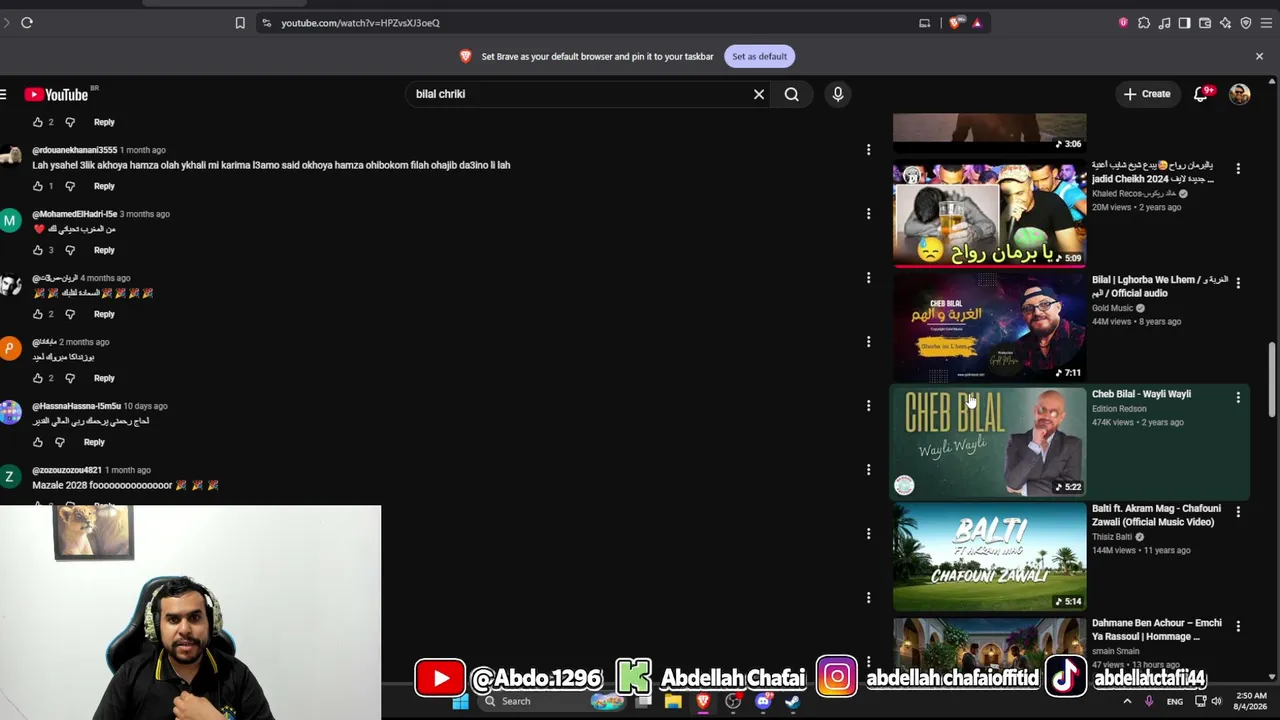Play the Cheb Bilal Wayli Wayli thumbnail
Image resolution: width=1280 pixels, height=720 pixels.
(x=989, y=442)
